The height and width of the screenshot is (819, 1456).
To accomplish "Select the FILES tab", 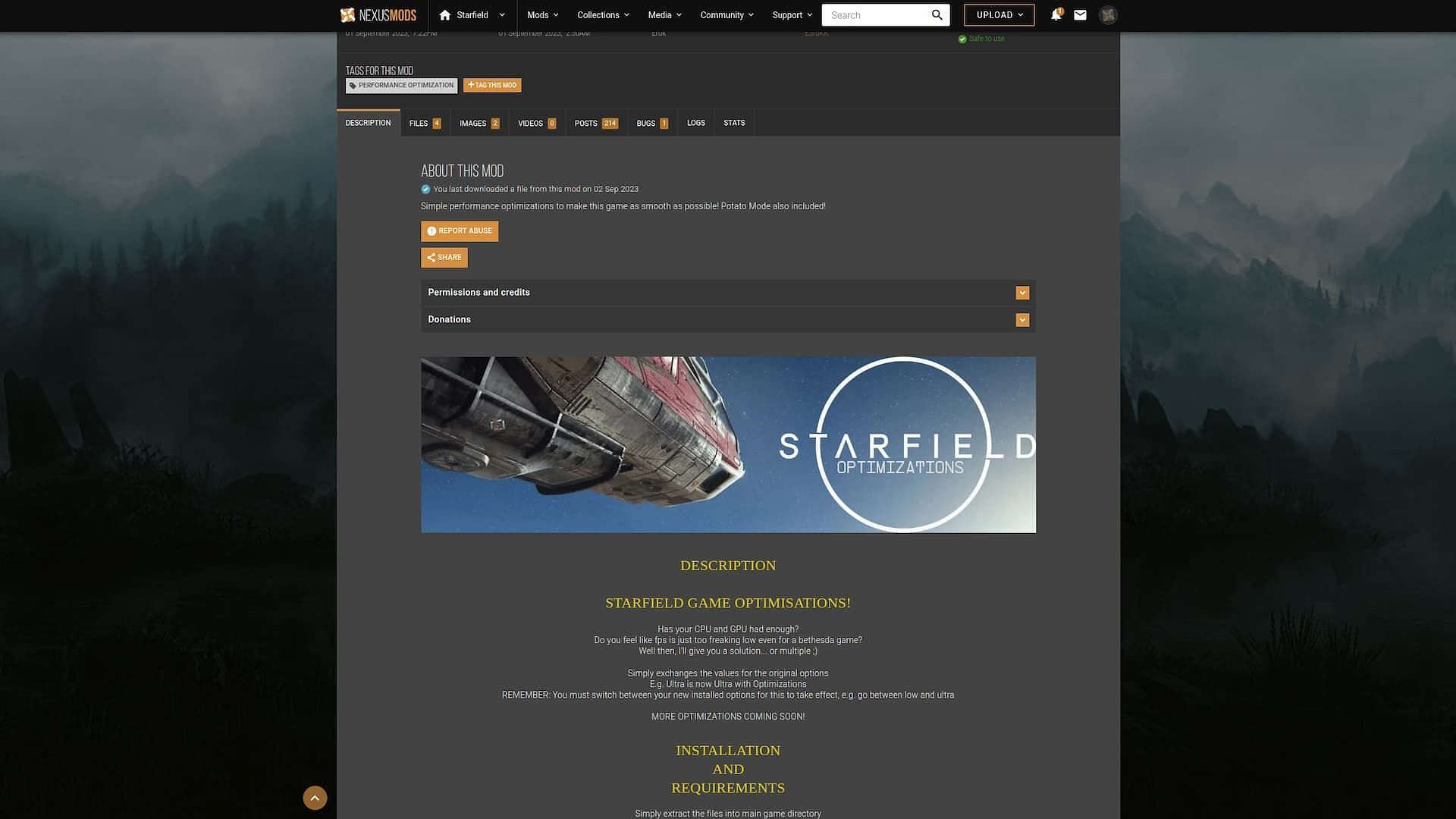I will (424, 123).
